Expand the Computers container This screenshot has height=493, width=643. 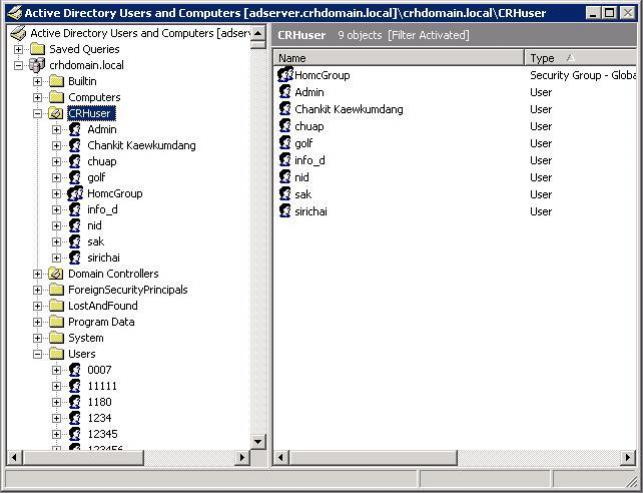37,97
